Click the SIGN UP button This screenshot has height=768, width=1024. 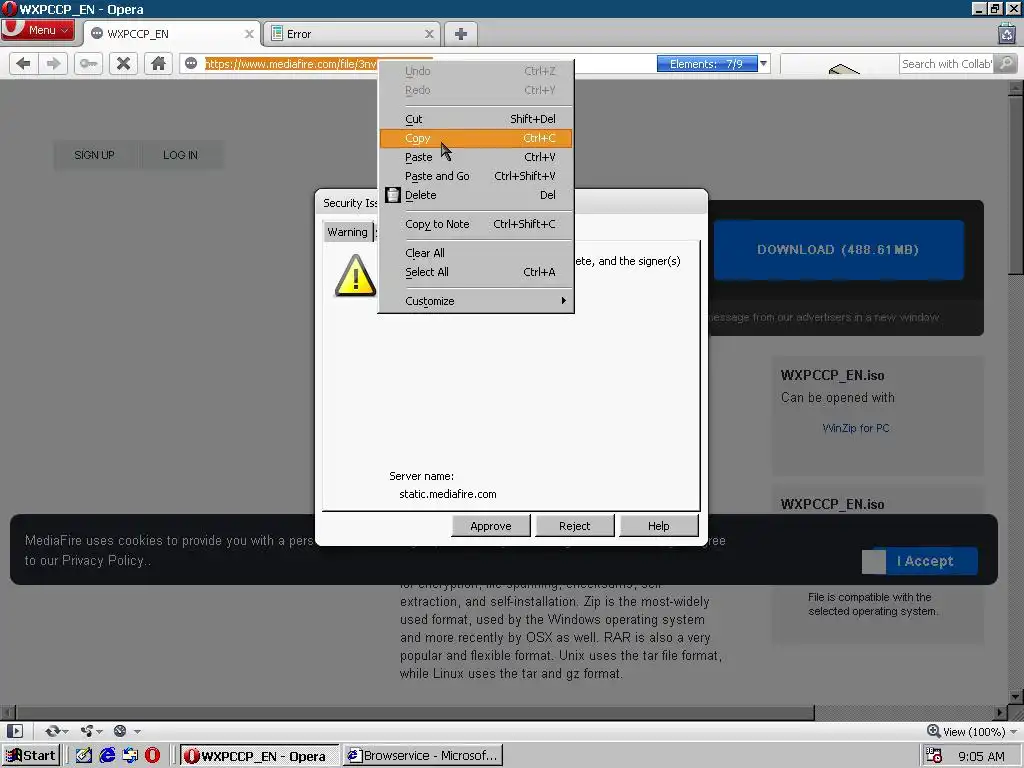click(x=94, y=155)
